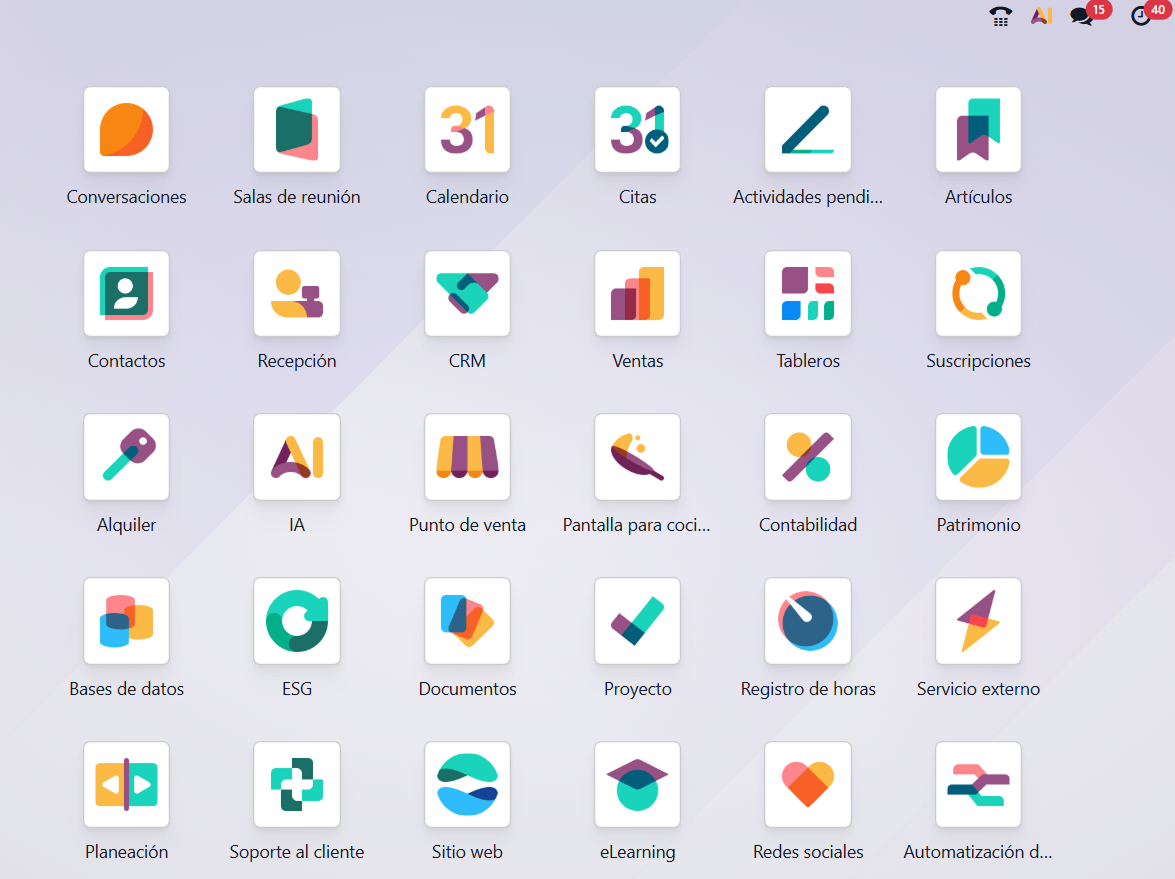Open the Redes sociales app

[x=808, y=784]
